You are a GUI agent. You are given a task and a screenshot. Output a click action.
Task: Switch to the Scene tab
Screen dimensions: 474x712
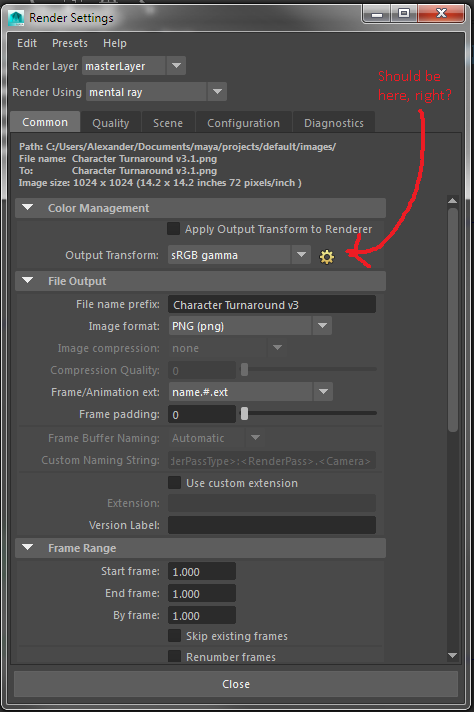pyautogui.click(x=168, y=123)
